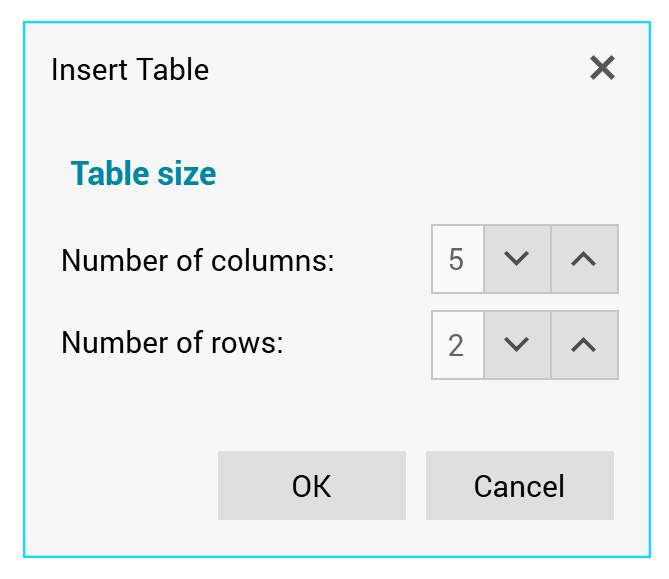Select the field showing 2 rows

457,345
